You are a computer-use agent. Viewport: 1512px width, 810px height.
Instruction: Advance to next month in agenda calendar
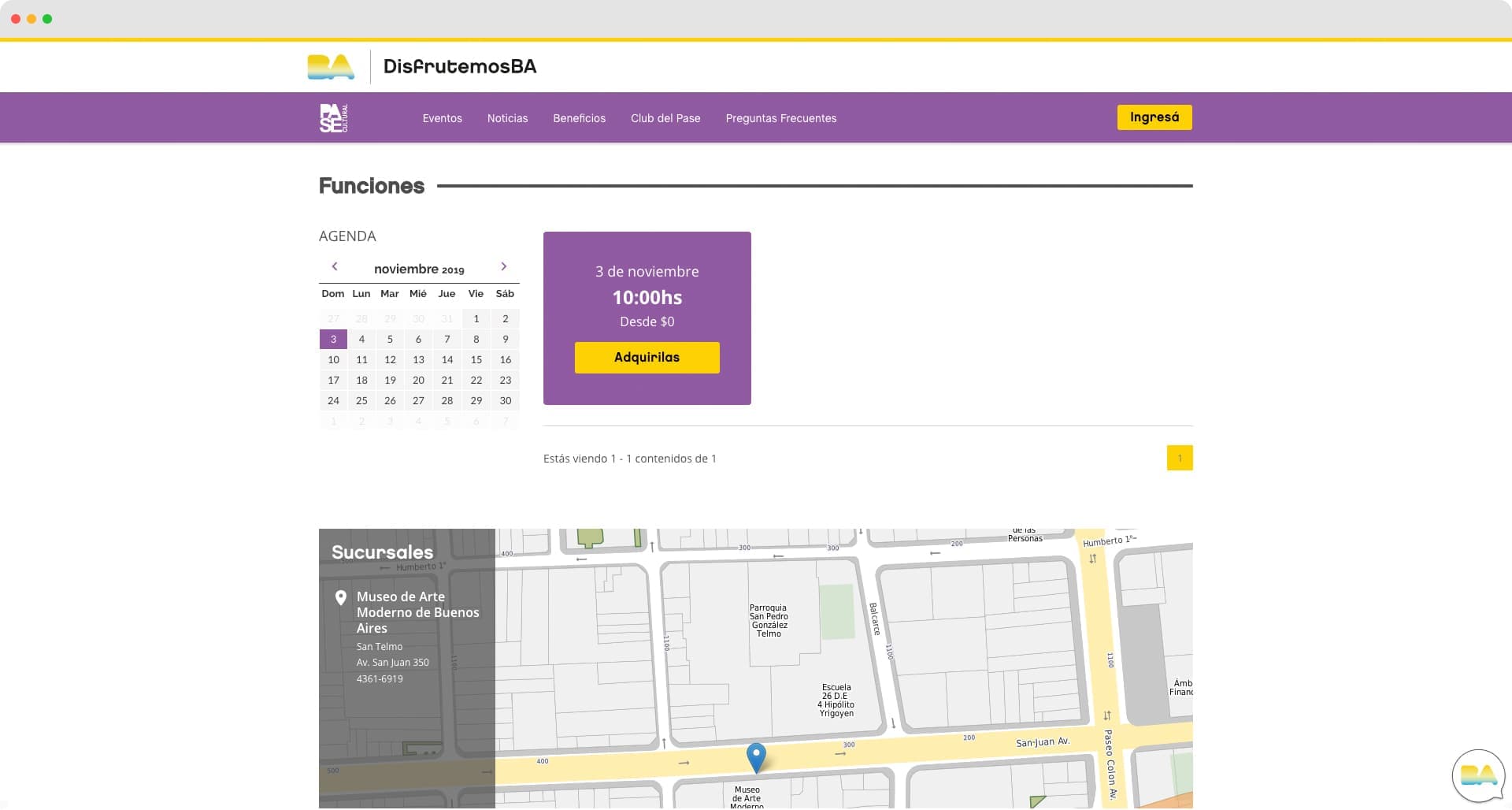(504, 267)
